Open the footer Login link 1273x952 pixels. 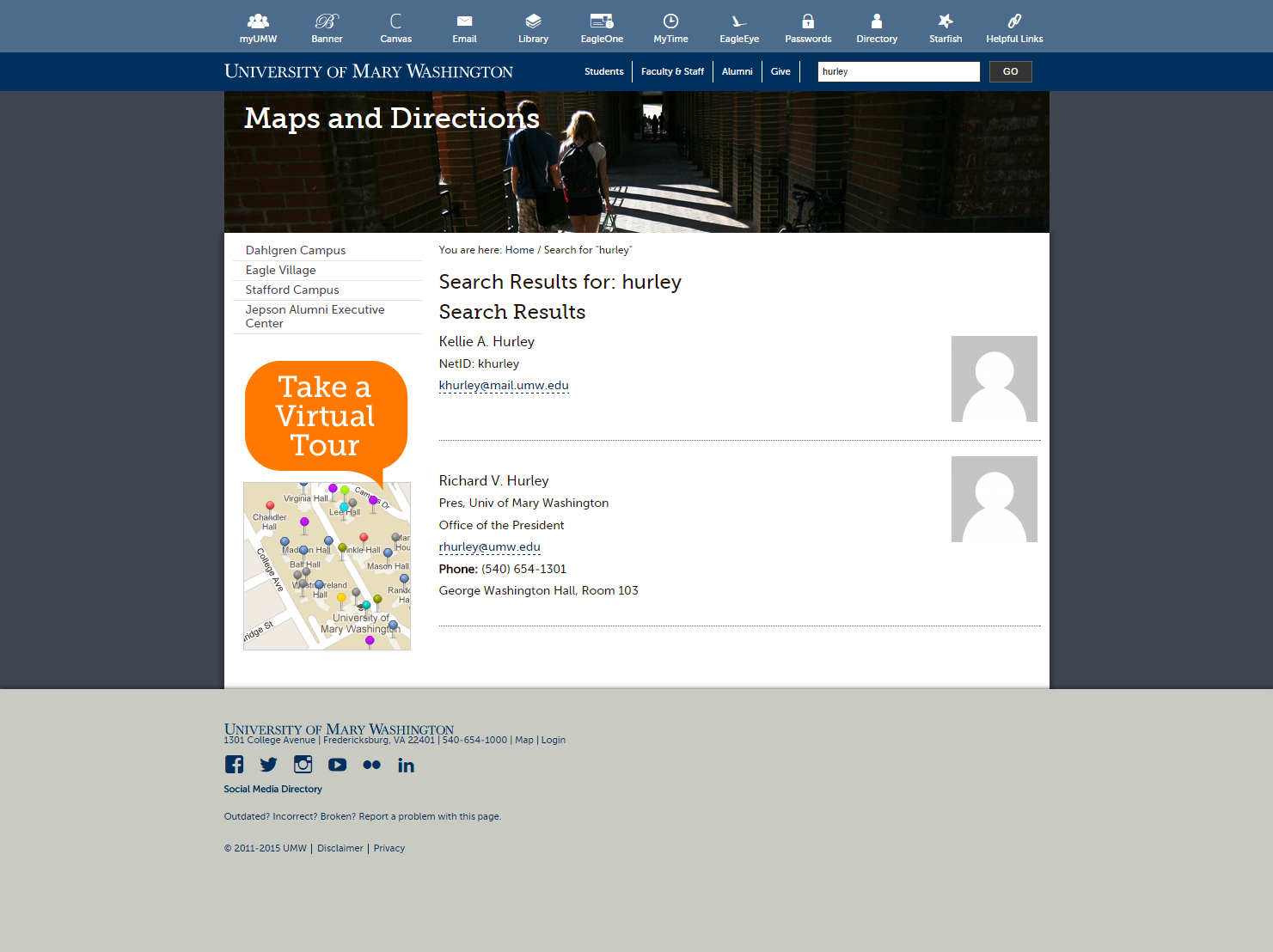(x=554, y=740)
